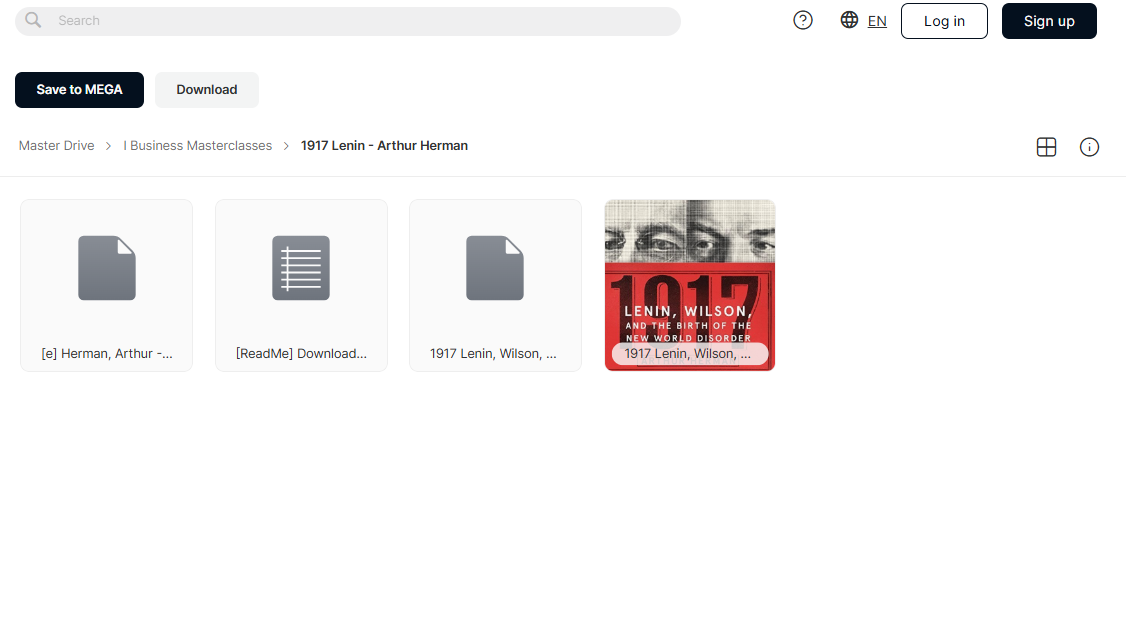
Task: Select the [ReadMe] Download text file icon
Action: click(301, 268)
